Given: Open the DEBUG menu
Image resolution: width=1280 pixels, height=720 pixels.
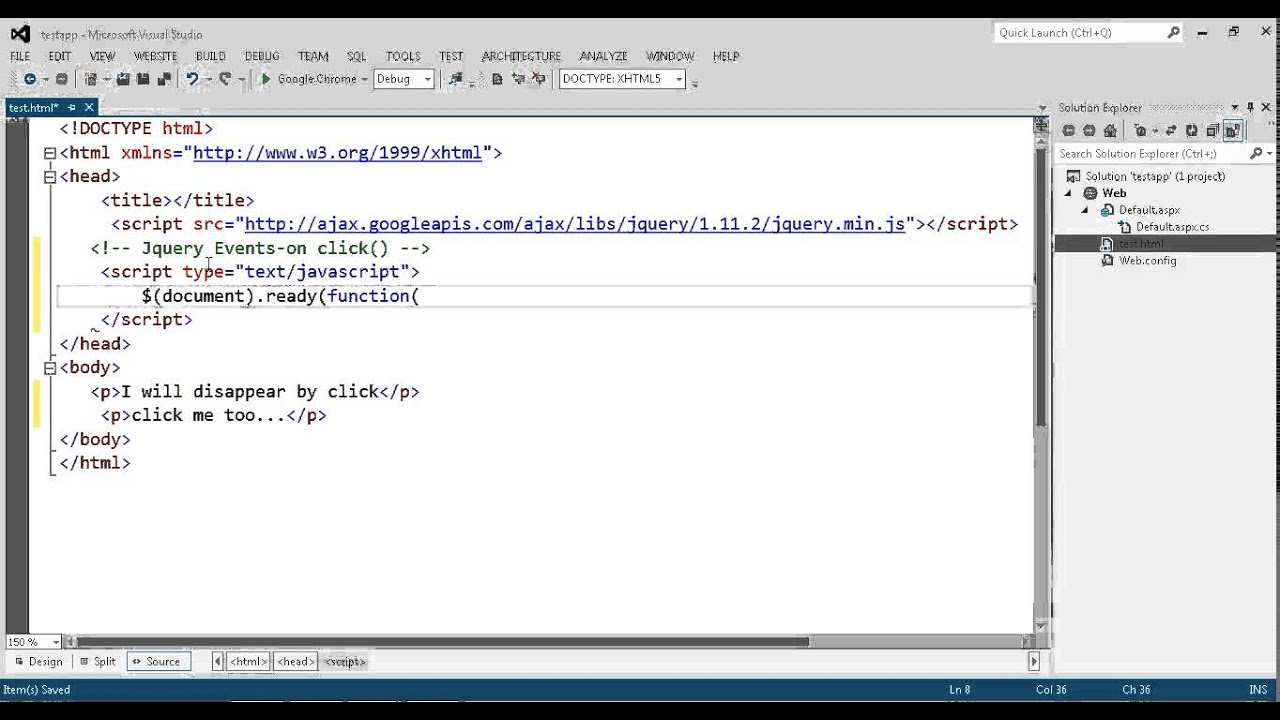Looking at the screenshot, I should pos(262,56).
